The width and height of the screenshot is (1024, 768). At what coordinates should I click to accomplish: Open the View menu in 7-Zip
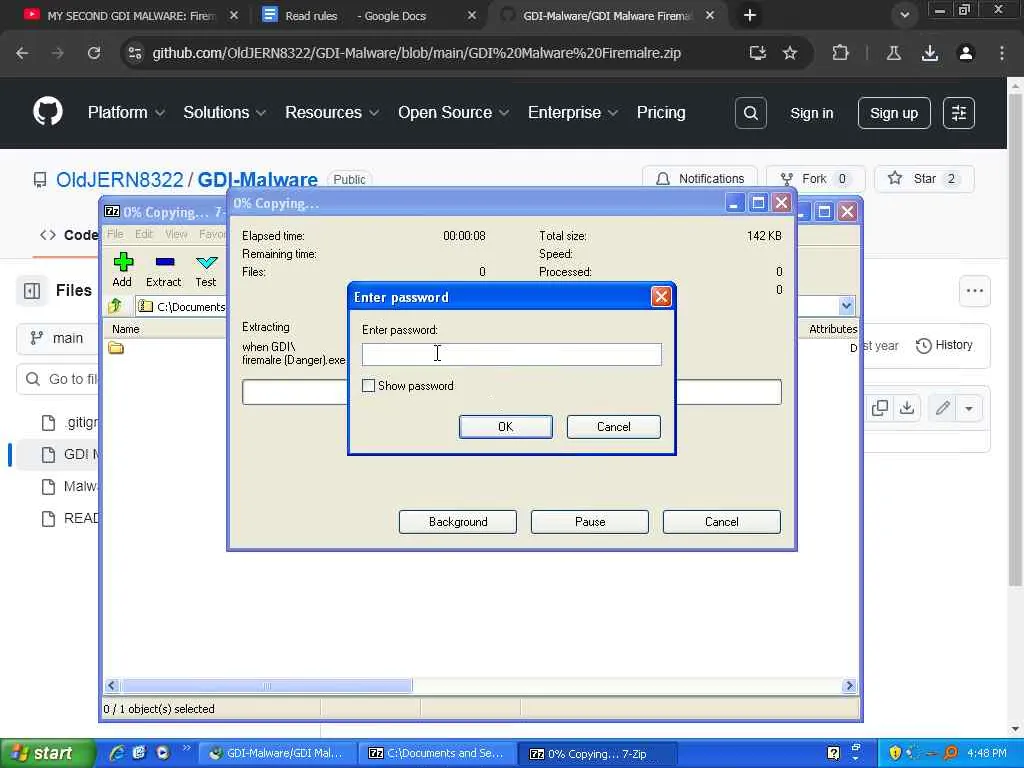point(176,234)
